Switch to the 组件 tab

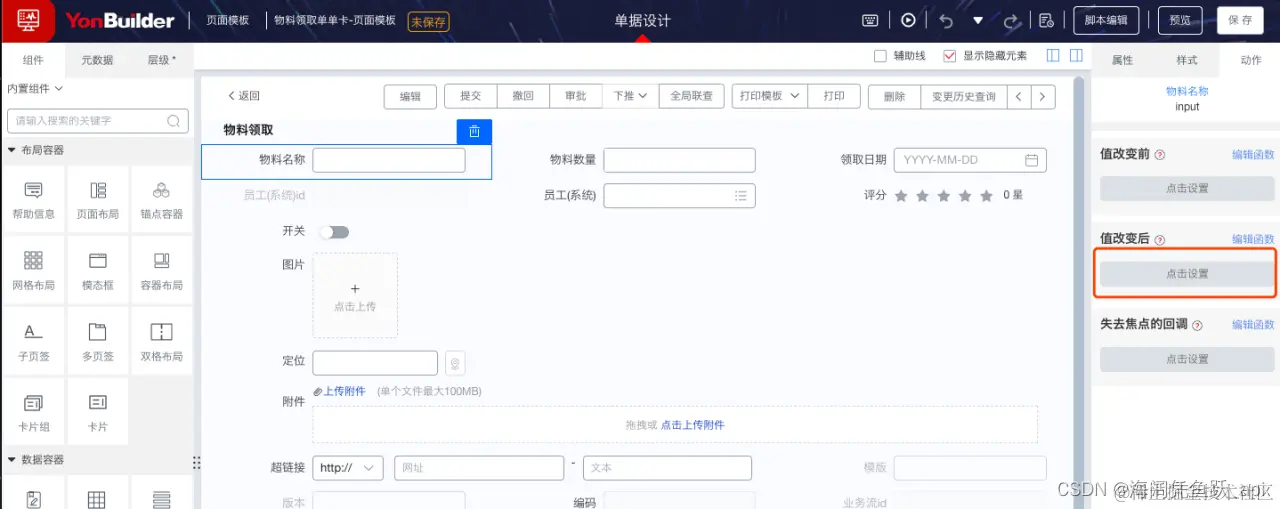tap(33, 60)
